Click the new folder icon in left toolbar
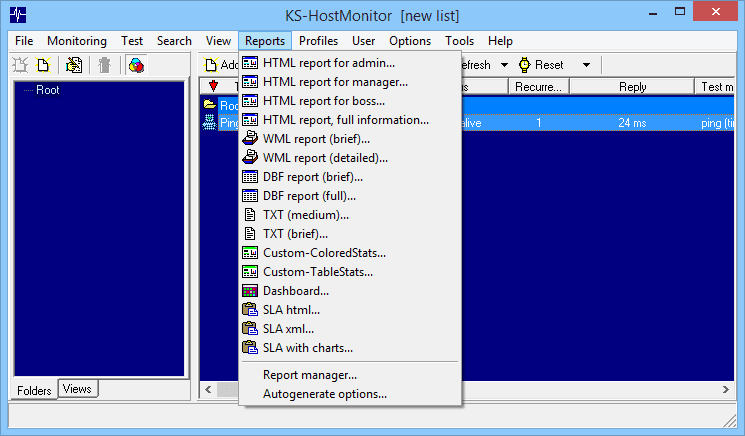Image resolution: width=745 pixels, height=436 pixels. click(x=20, y=65)
